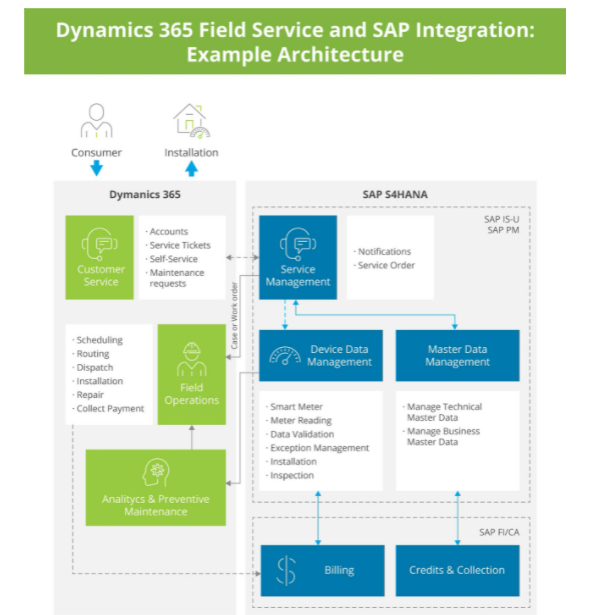Click the Meter Reading list item
607x615 pixels.
299,420
